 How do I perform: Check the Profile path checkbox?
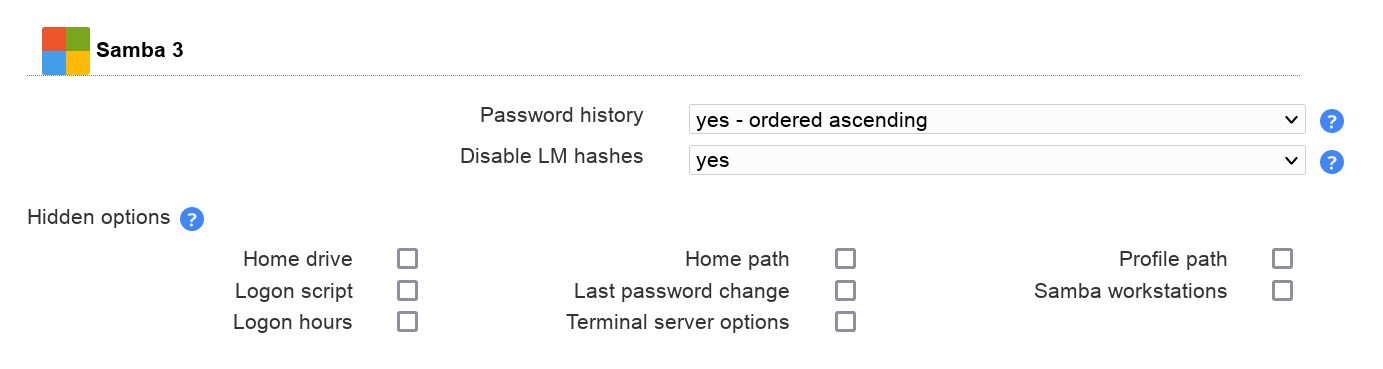click(x=1282, y=259)
